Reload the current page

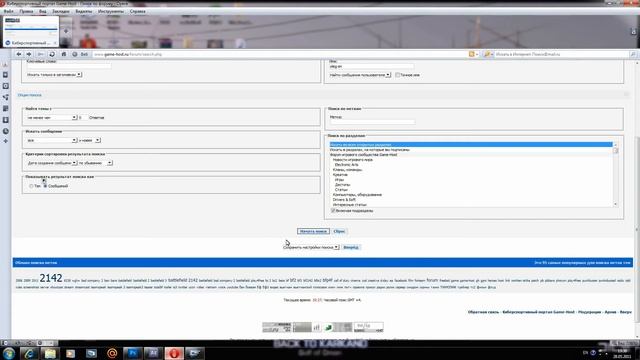(x=52, y=54)
